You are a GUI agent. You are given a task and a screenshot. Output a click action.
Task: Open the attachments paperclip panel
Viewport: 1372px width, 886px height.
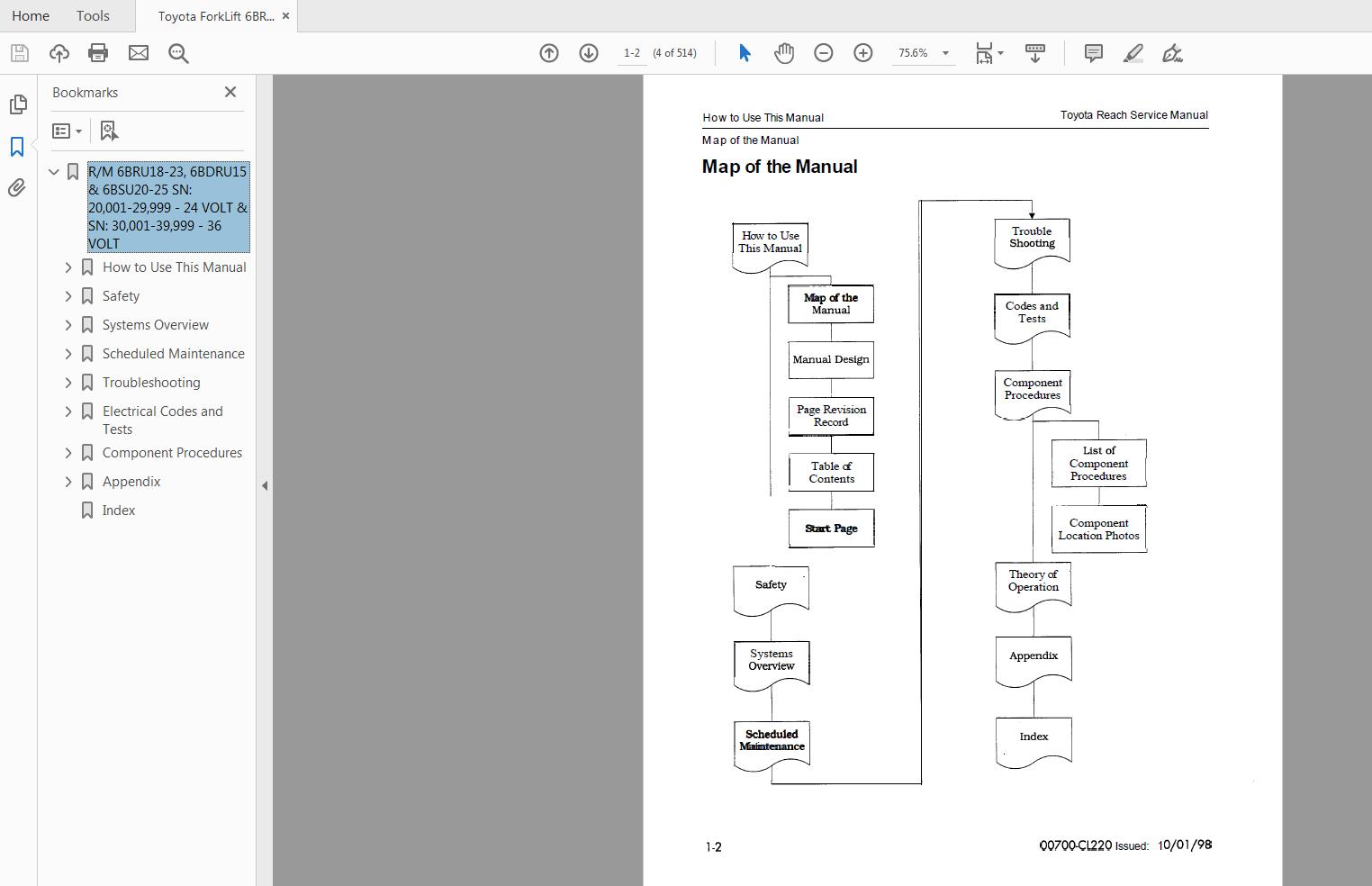[18, 187]
